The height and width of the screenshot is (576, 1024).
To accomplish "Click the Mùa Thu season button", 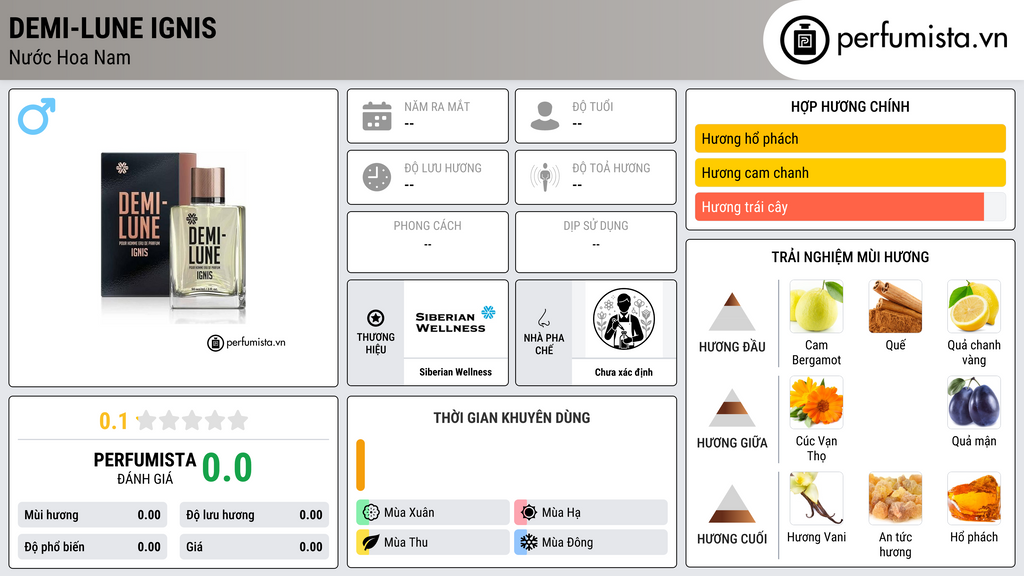I will pyautogui.click(x=433, y=542).
